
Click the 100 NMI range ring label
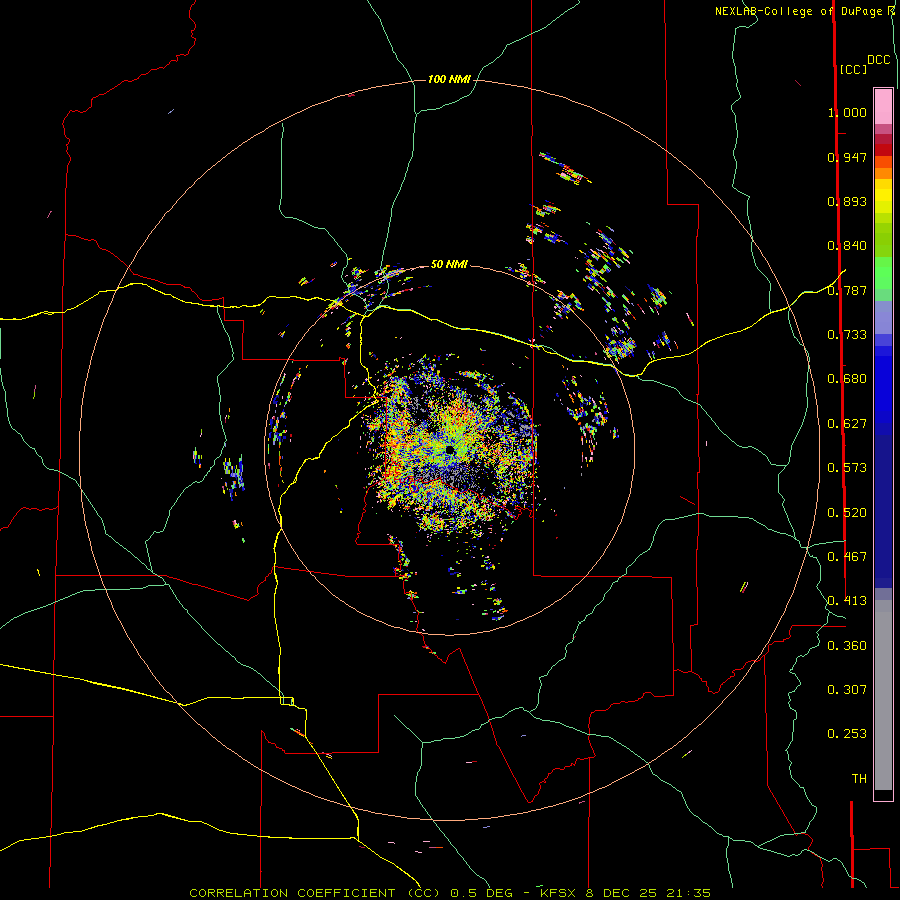point(449,79)
